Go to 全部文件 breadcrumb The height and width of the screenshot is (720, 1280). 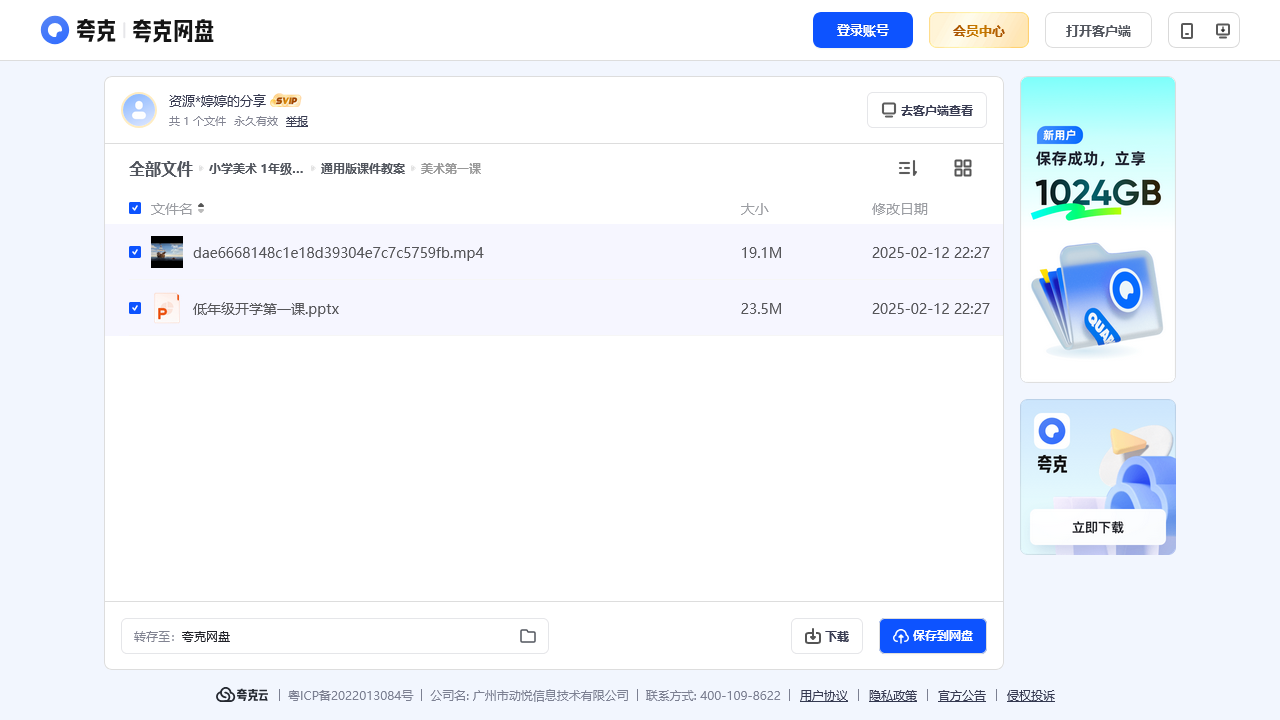click(x=161, y=169)
